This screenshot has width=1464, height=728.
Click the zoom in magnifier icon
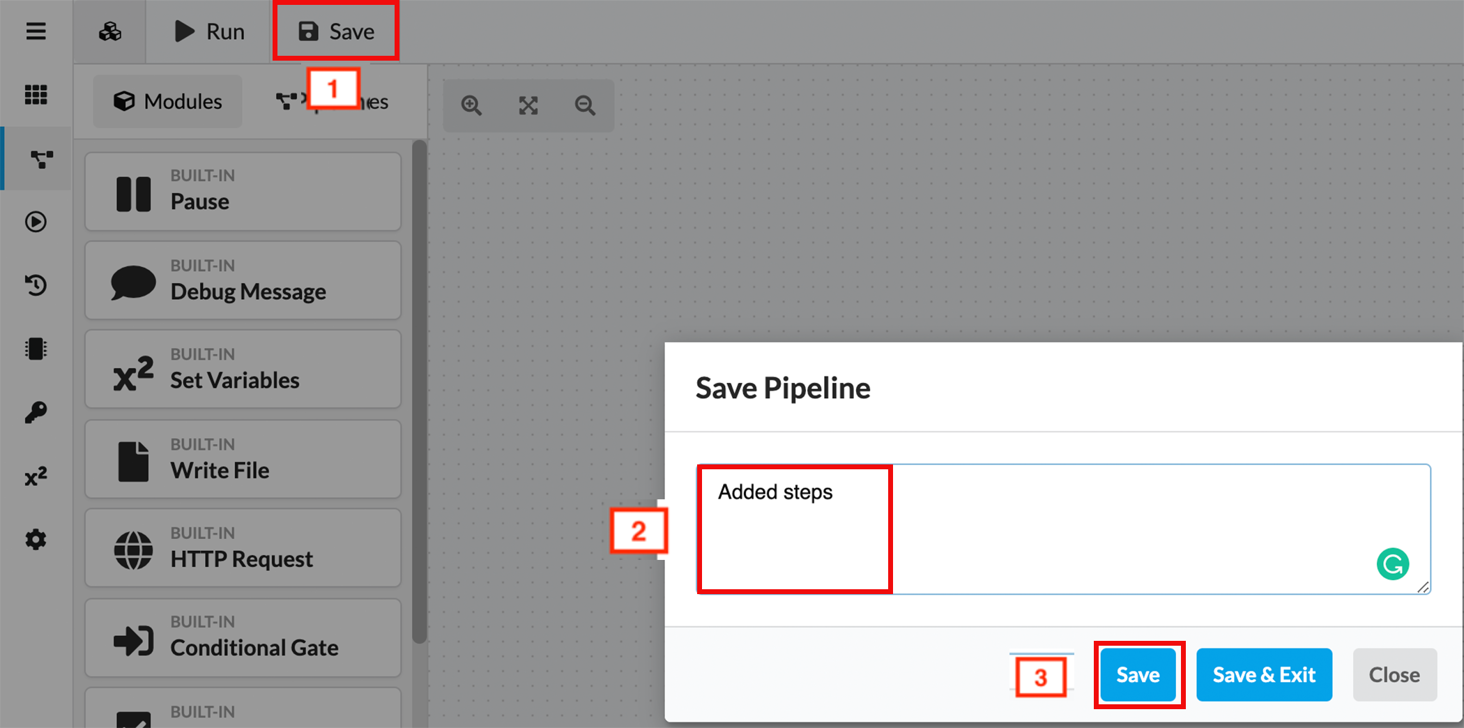point(472,106)
